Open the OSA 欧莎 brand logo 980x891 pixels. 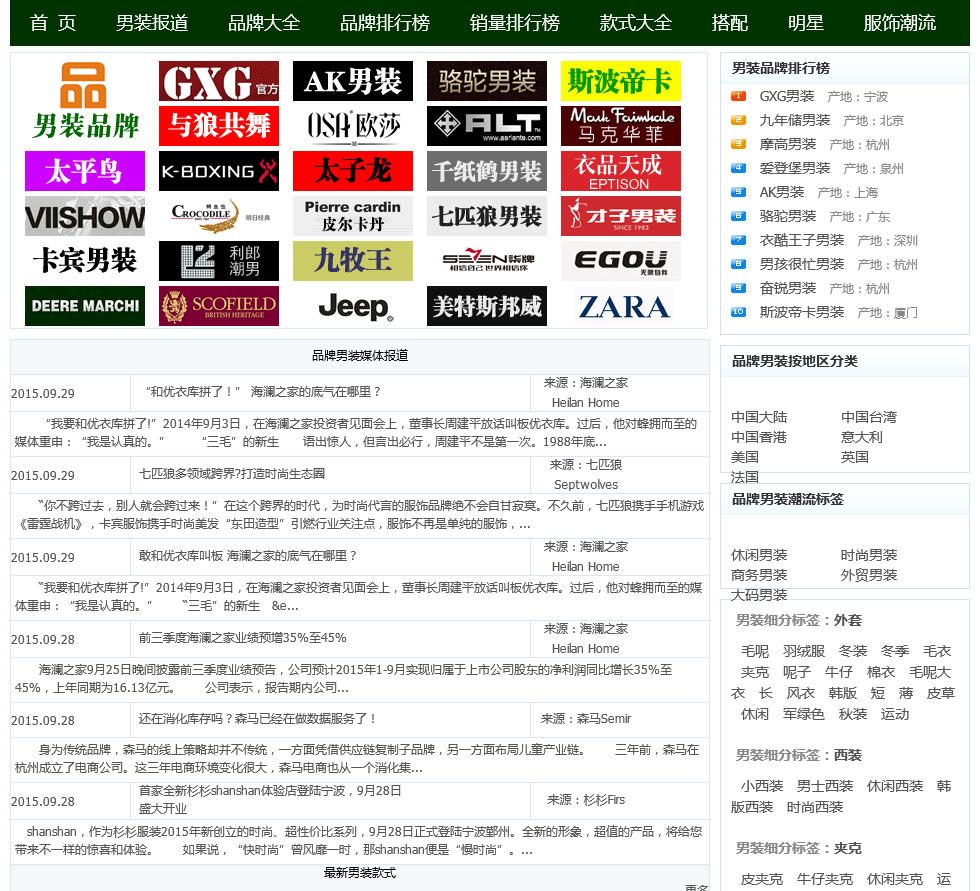pos(352,126)
